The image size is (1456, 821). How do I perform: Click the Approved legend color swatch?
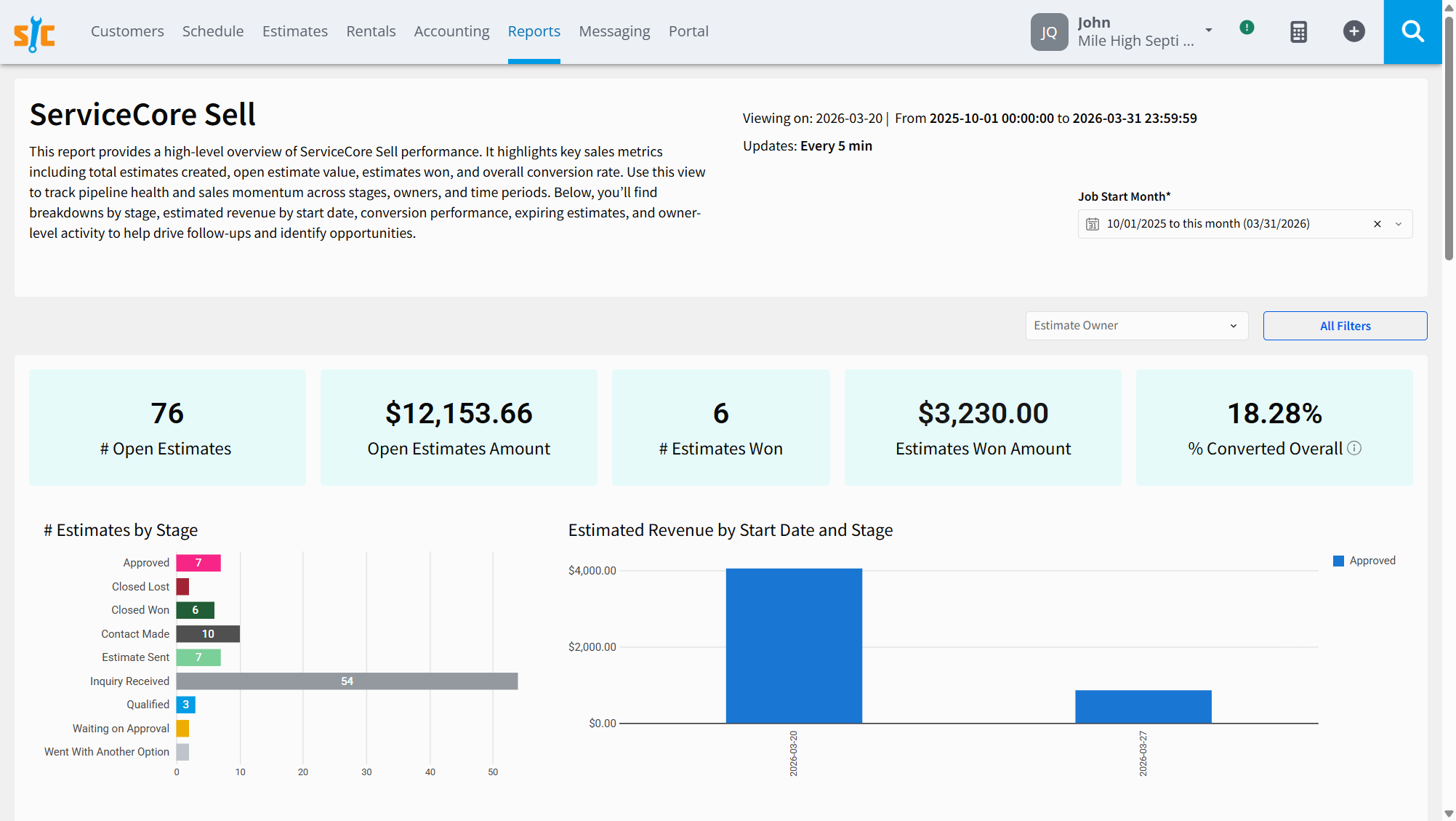tap(1338, 561)
